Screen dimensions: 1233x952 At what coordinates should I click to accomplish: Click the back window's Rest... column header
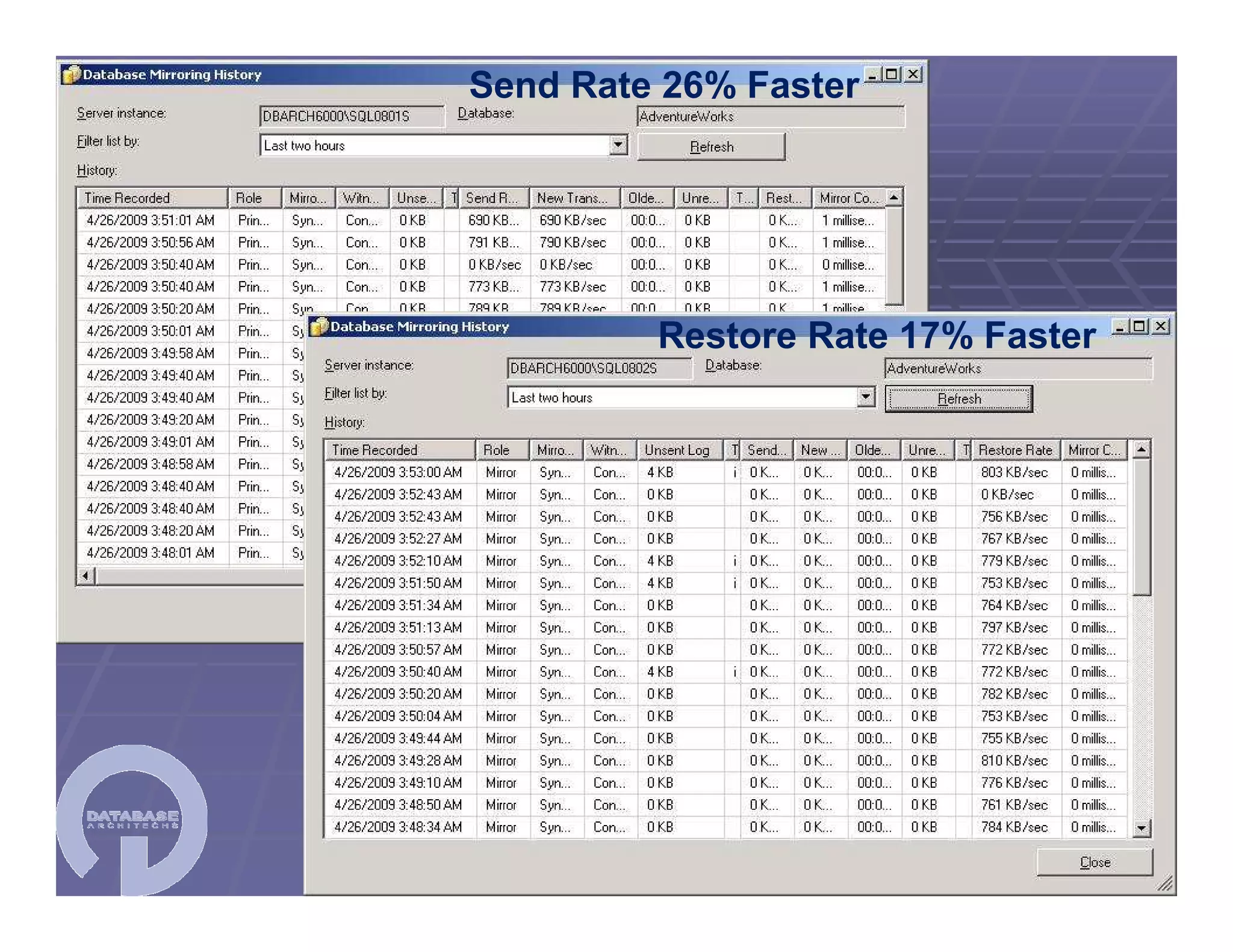pos(784,198)
